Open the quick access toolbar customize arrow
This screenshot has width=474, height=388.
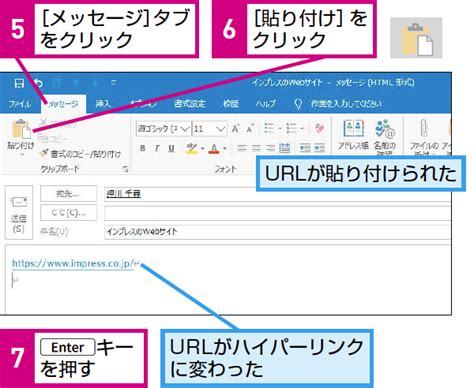[x=113, y=82]
